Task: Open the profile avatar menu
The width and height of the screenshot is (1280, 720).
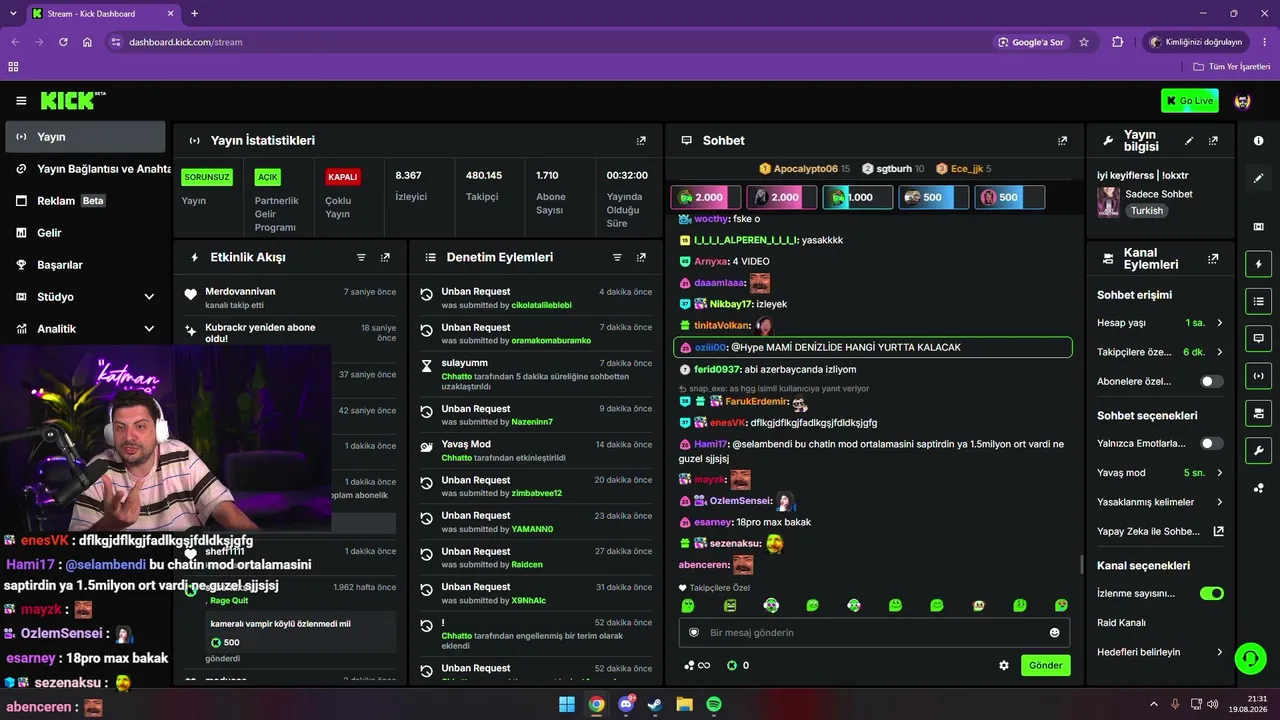Action: (1243, 101)
